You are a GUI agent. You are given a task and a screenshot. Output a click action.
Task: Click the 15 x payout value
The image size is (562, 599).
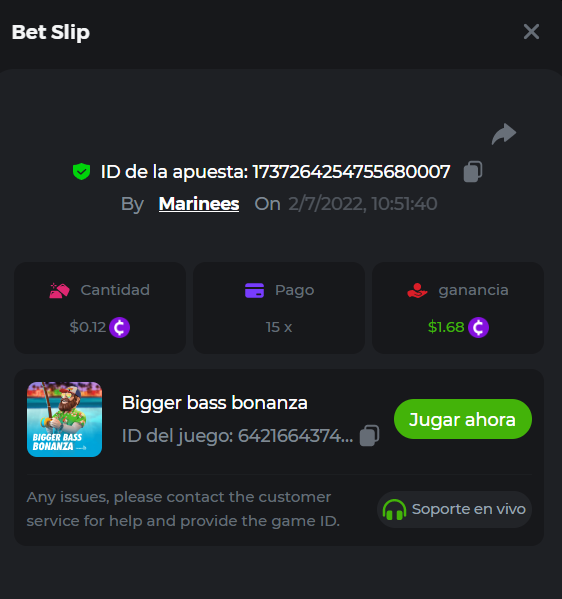coord(279,327)
